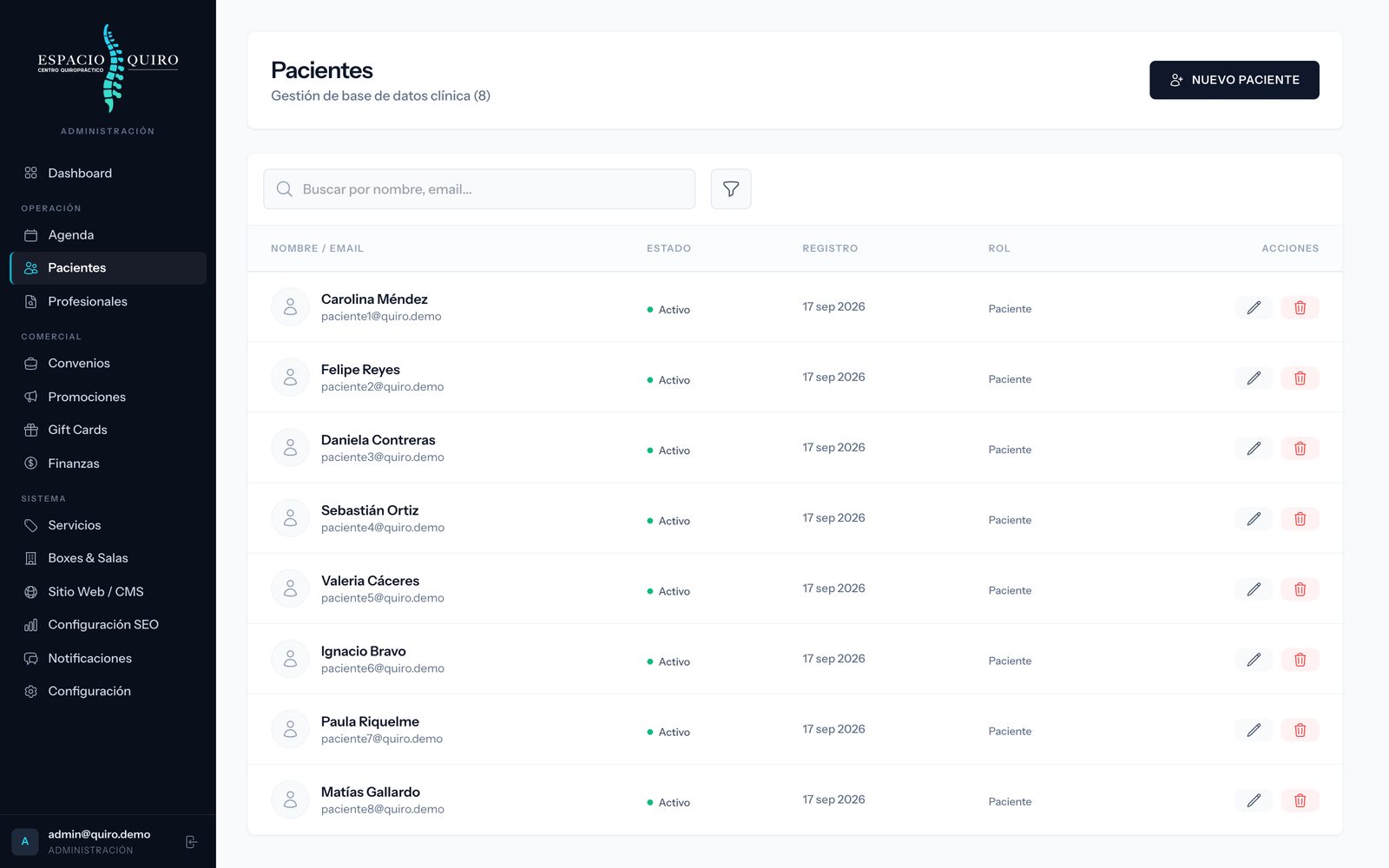Delete Paula Riquelme using trash icon

pos(1300,730)
